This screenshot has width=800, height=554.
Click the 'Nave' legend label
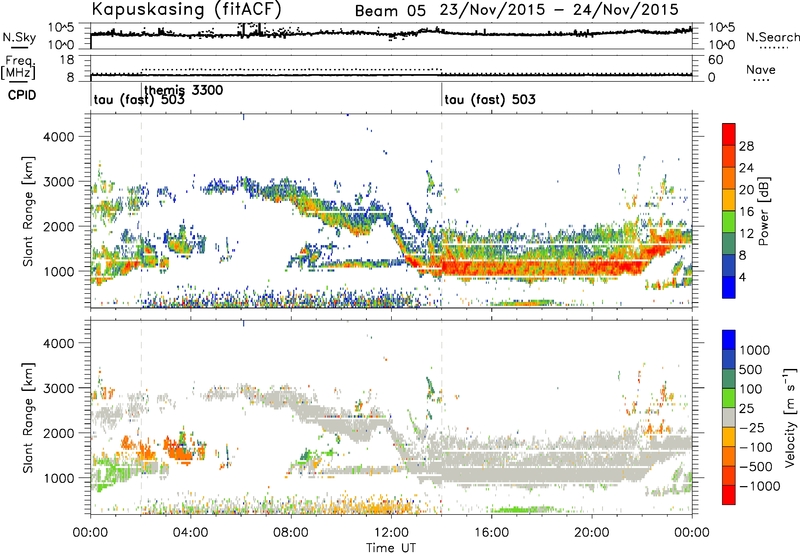coord(761,70)
